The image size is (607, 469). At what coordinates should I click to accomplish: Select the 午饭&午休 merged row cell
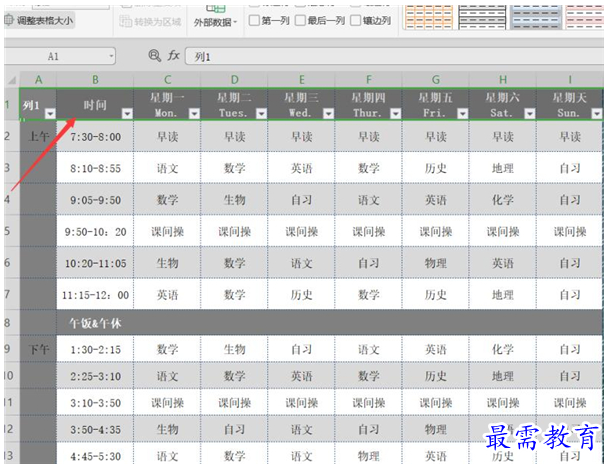point(330,323)
